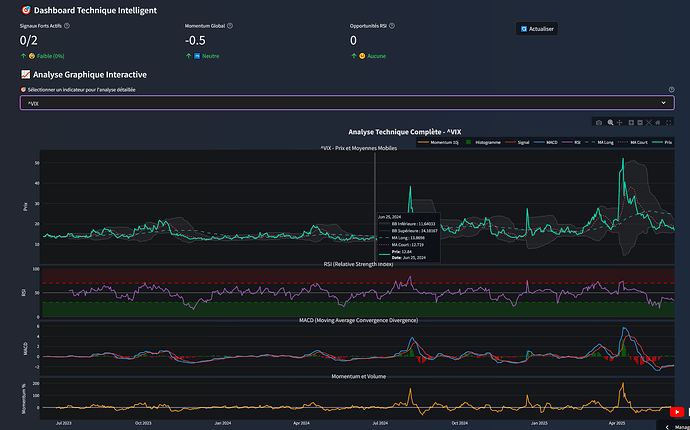Click the Autoscale chart icon
The image size is (690, 430).
pyautogui.click(x=648, y=122)
